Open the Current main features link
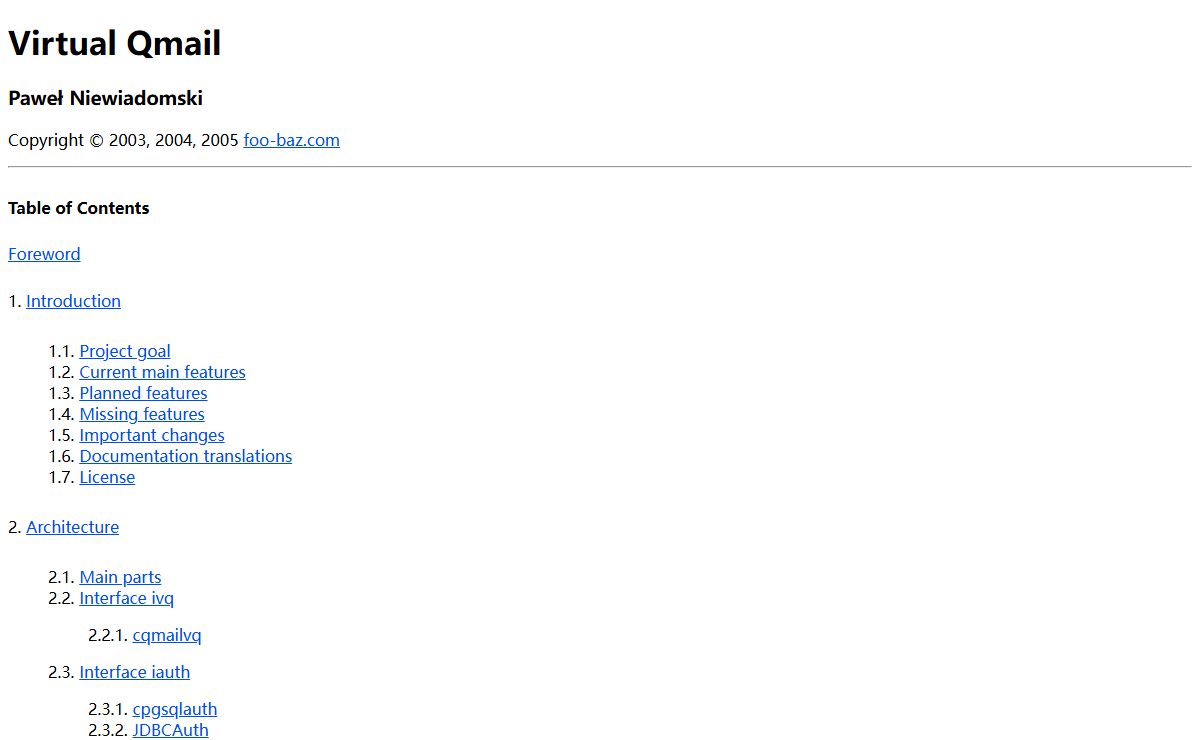 162,372
